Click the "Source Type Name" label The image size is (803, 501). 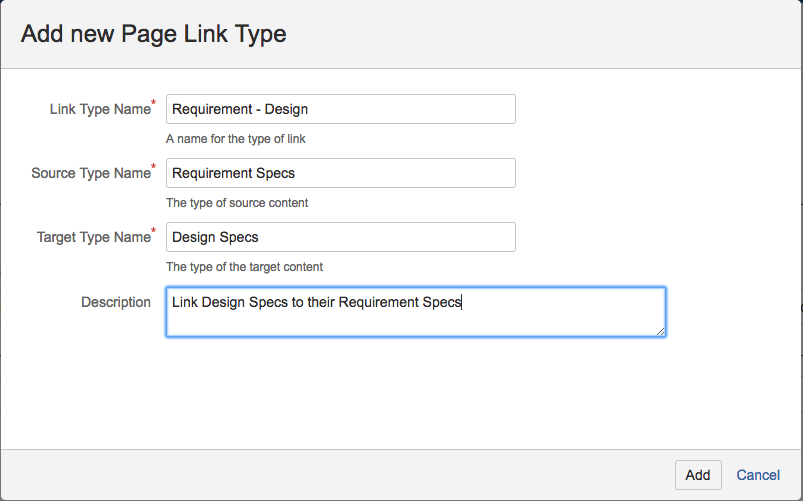point(90,173)
